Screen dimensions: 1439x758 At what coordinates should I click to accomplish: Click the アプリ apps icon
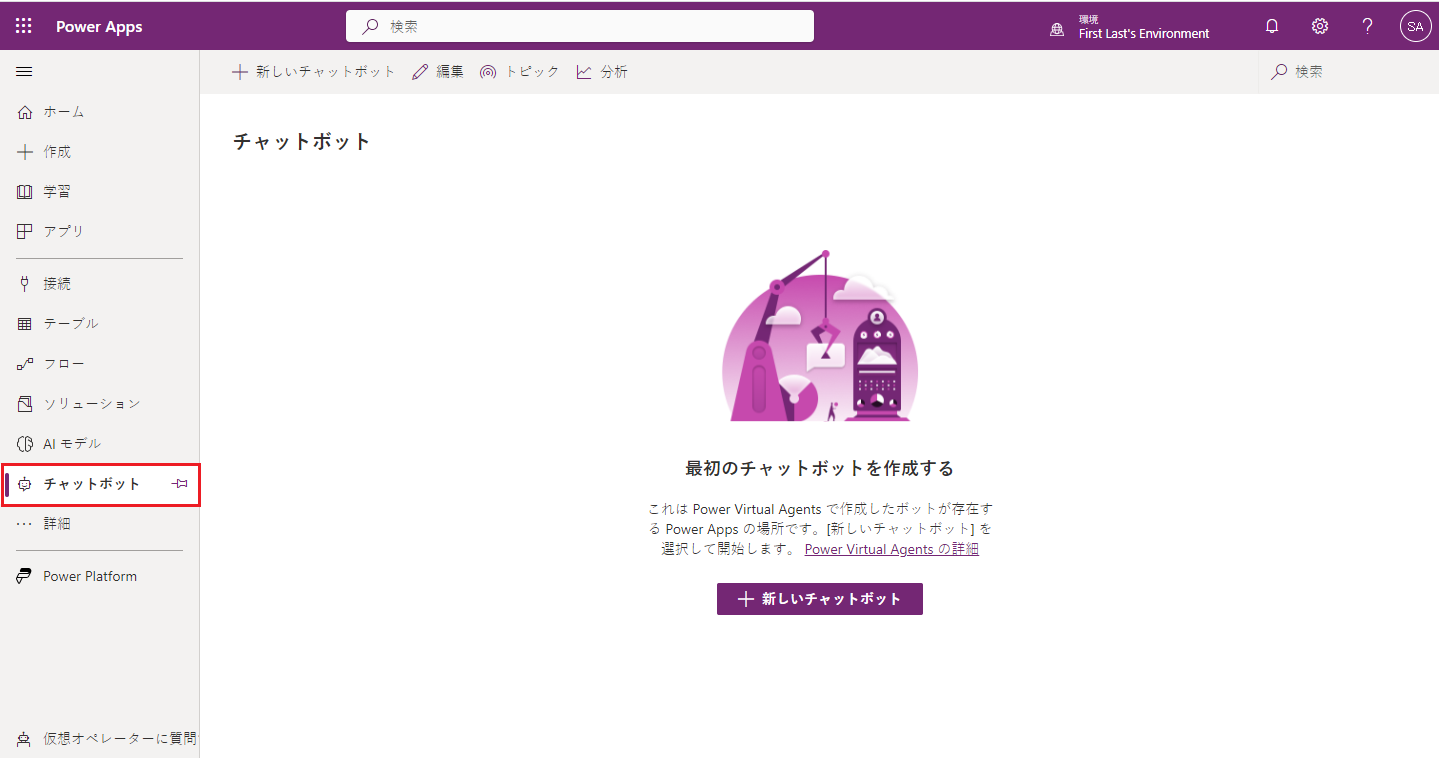point(26,231)
